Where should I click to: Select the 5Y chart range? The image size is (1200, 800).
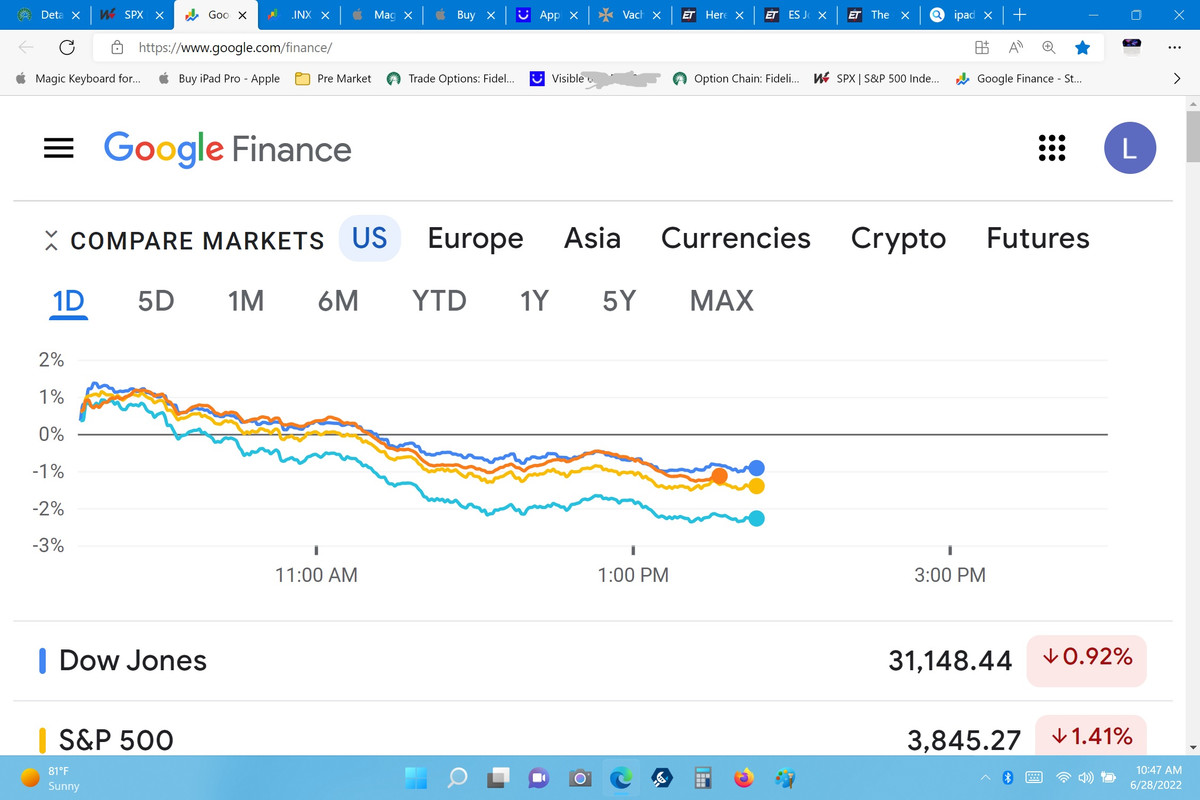[x=619, y=300]
